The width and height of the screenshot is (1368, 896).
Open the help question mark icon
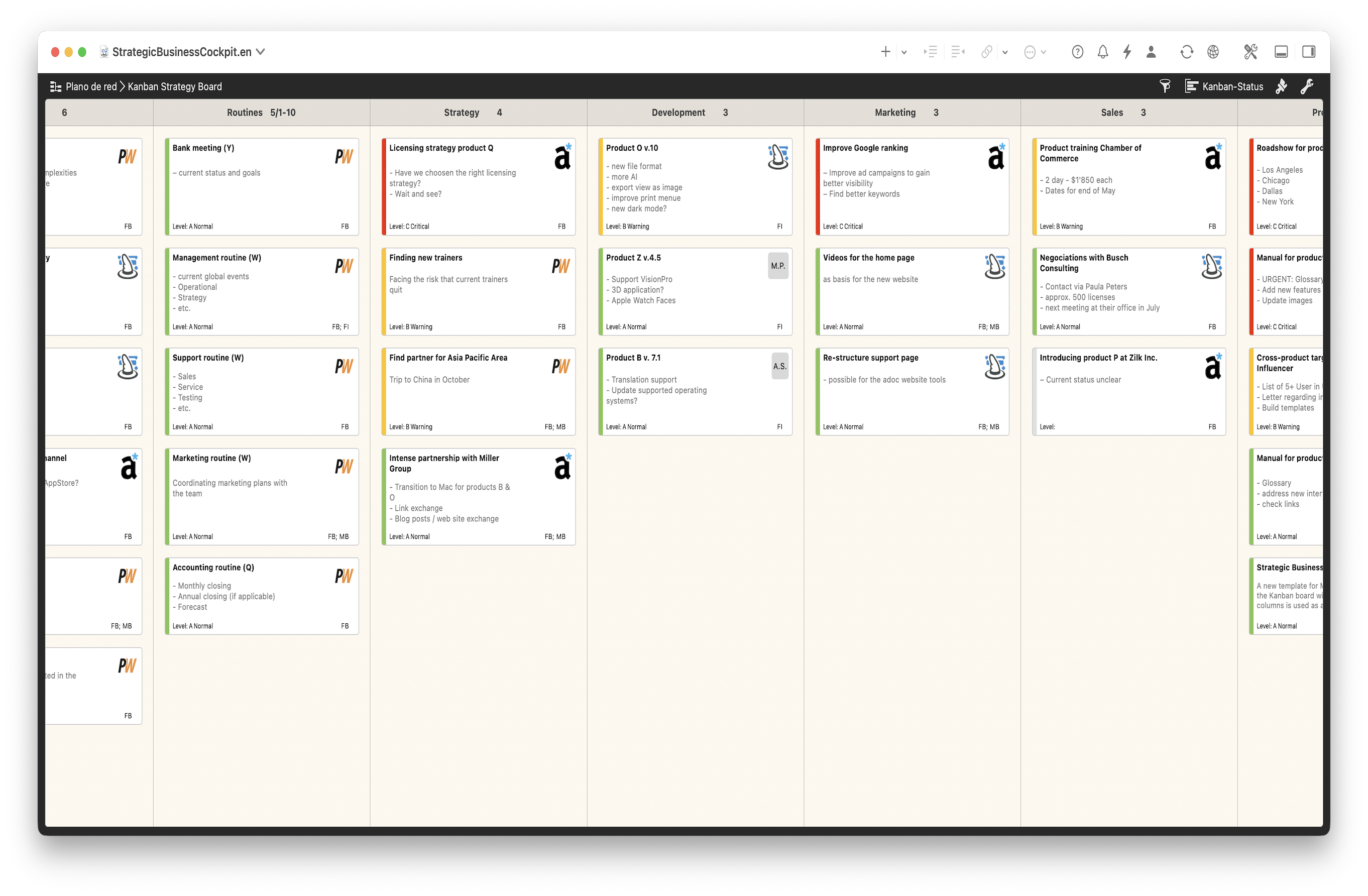coord(1078,52)
